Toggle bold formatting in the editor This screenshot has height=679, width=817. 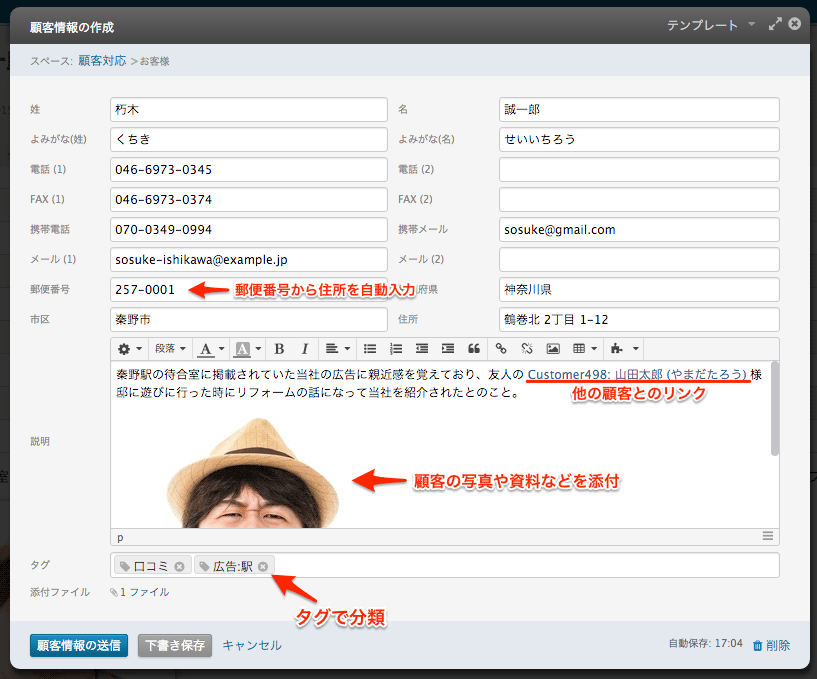click(x=278, y=349)
